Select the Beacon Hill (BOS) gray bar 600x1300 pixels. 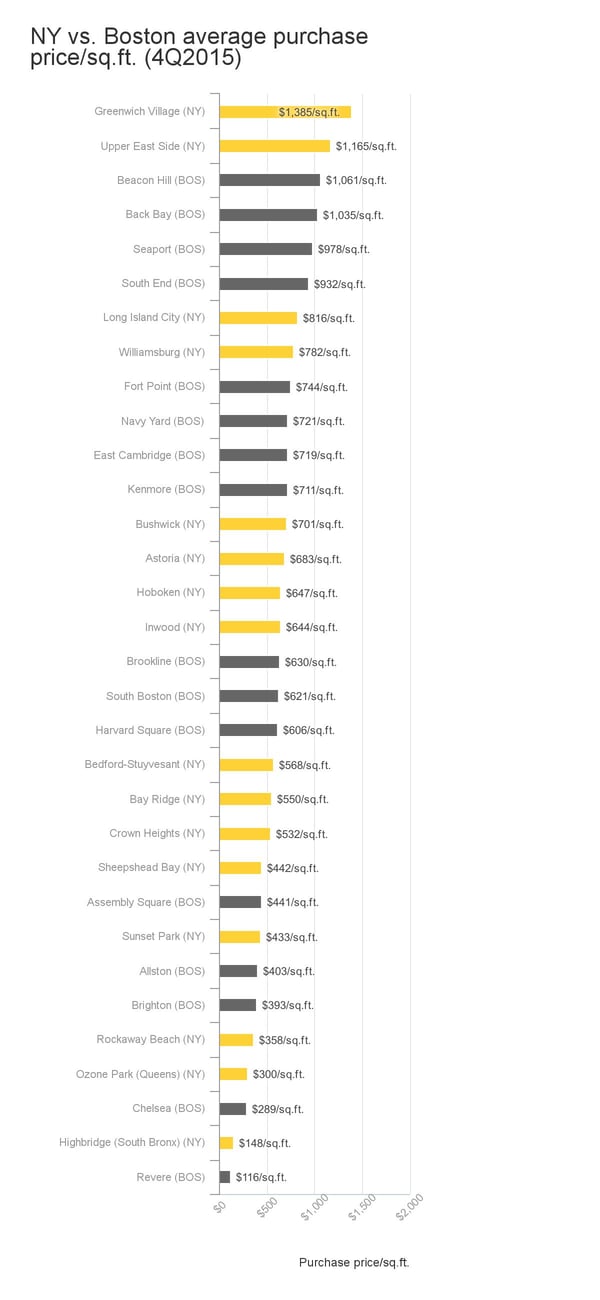click(269, 180)
